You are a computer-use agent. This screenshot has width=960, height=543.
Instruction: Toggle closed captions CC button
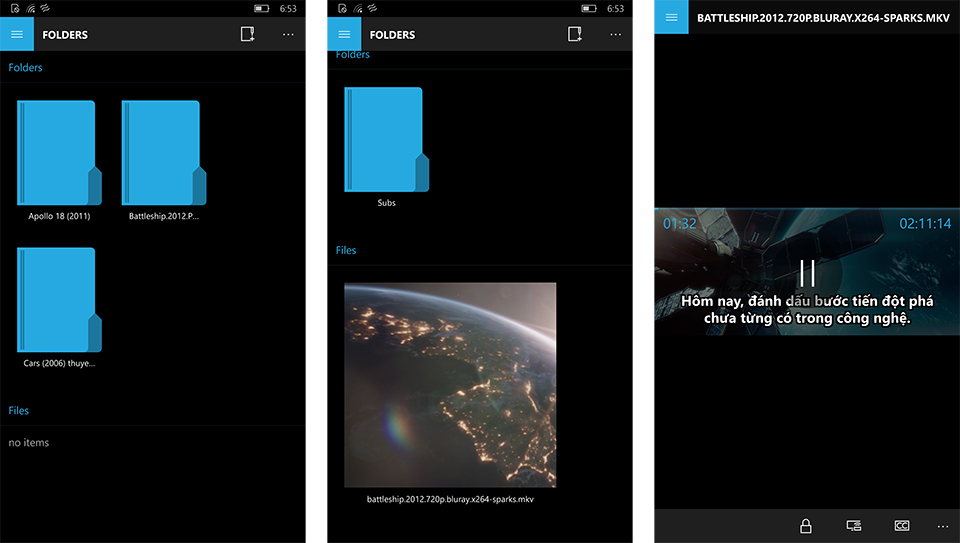coord(901,526)
